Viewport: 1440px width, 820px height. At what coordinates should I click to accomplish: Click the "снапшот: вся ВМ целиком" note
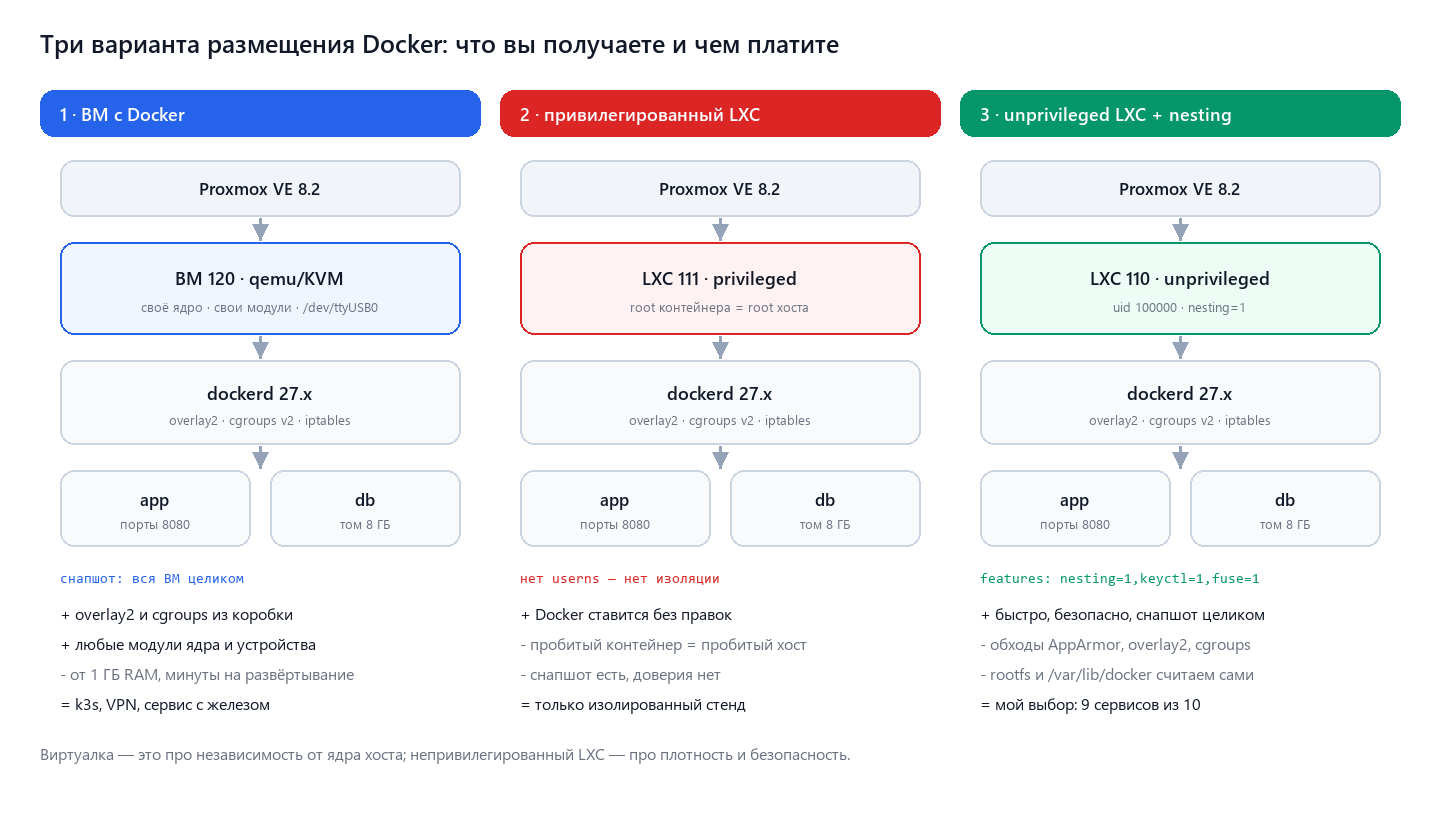click(x=152, y=578)
